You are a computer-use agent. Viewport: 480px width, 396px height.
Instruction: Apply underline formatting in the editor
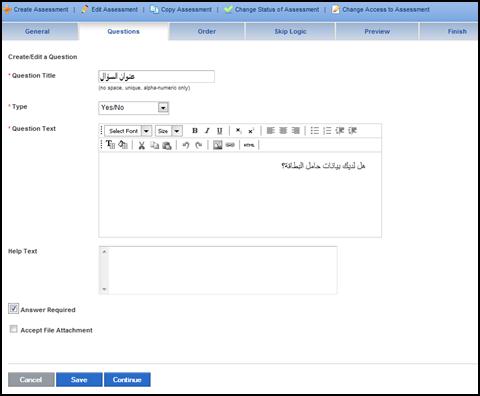tap(219, 131)
